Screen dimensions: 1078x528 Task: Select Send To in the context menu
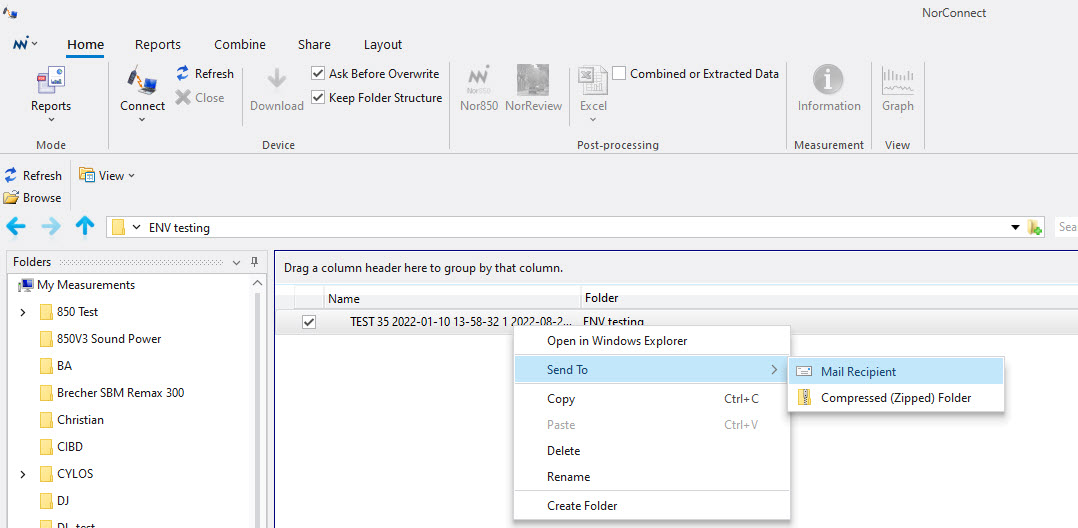coord(652,370)
